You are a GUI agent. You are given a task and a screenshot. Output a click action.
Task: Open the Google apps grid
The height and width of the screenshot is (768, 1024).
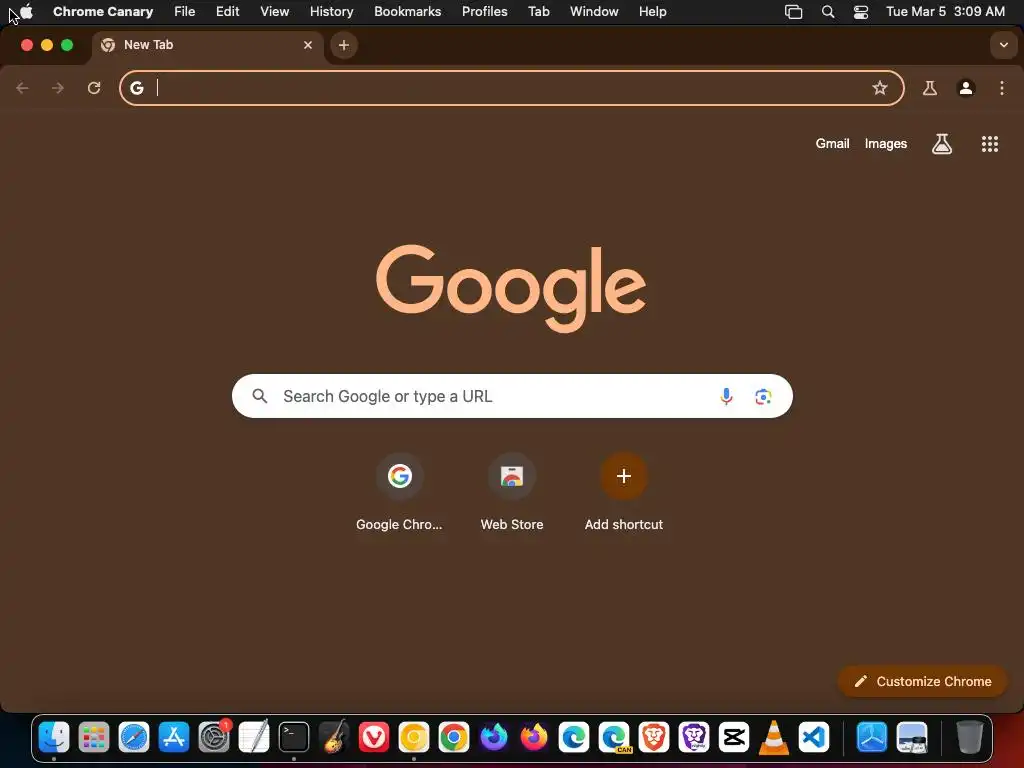click(990, 144)
